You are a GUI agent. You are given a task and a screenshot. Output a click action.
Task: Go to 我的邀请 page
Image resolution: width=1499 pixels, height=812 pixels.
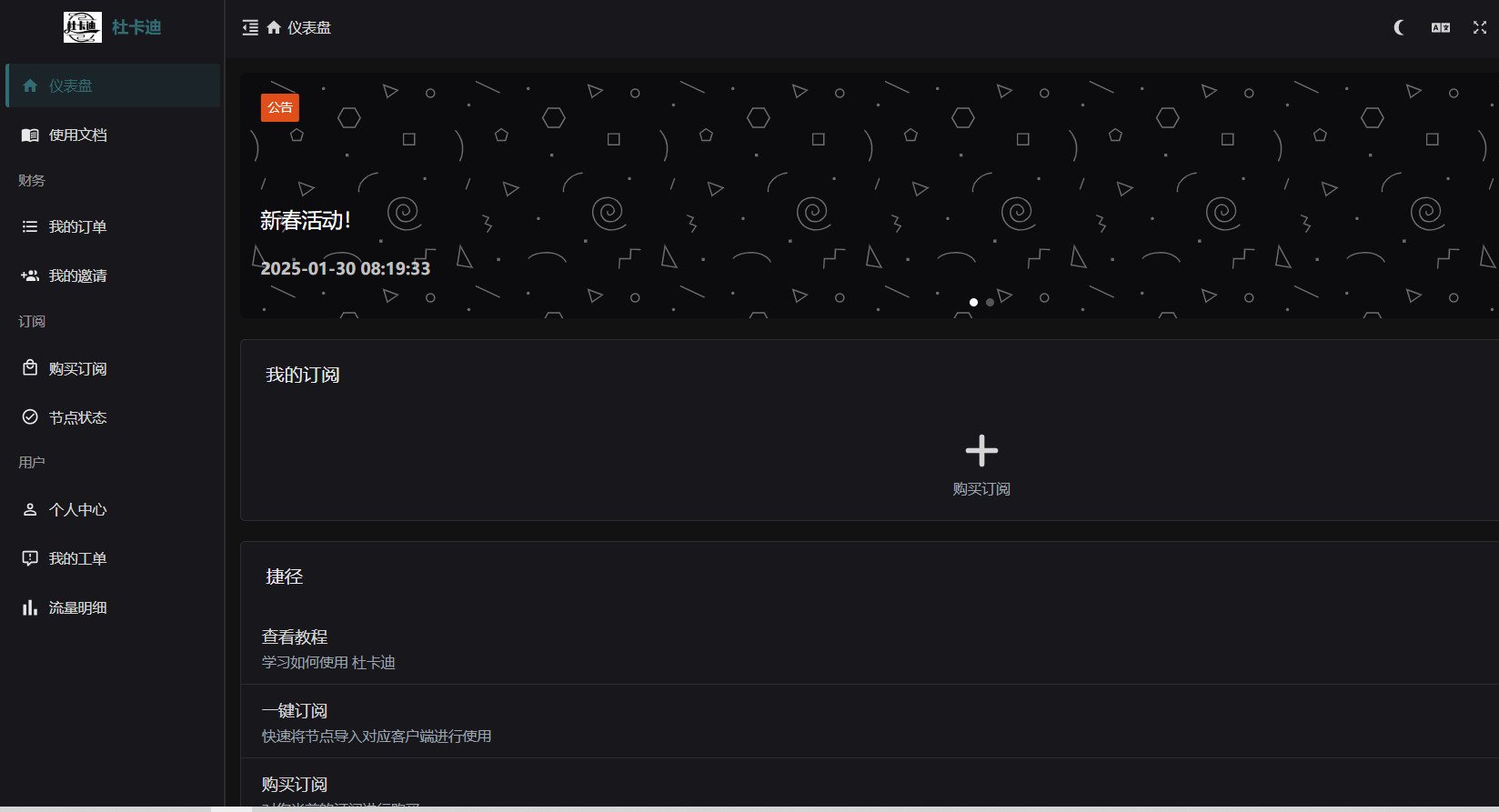click(113, 276)
